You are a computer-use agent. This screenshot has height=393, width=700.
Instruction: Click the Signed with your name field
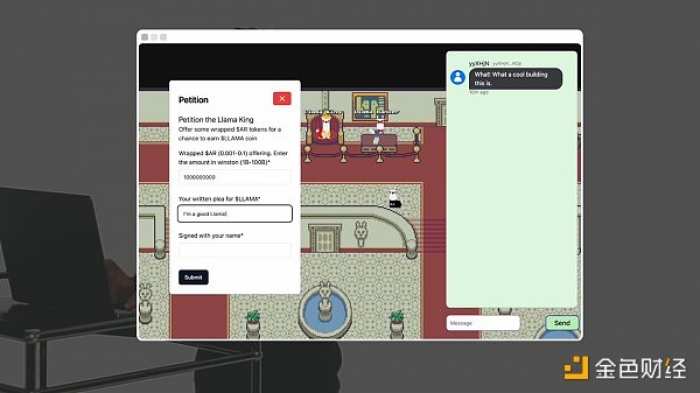[x=235, y=251]
